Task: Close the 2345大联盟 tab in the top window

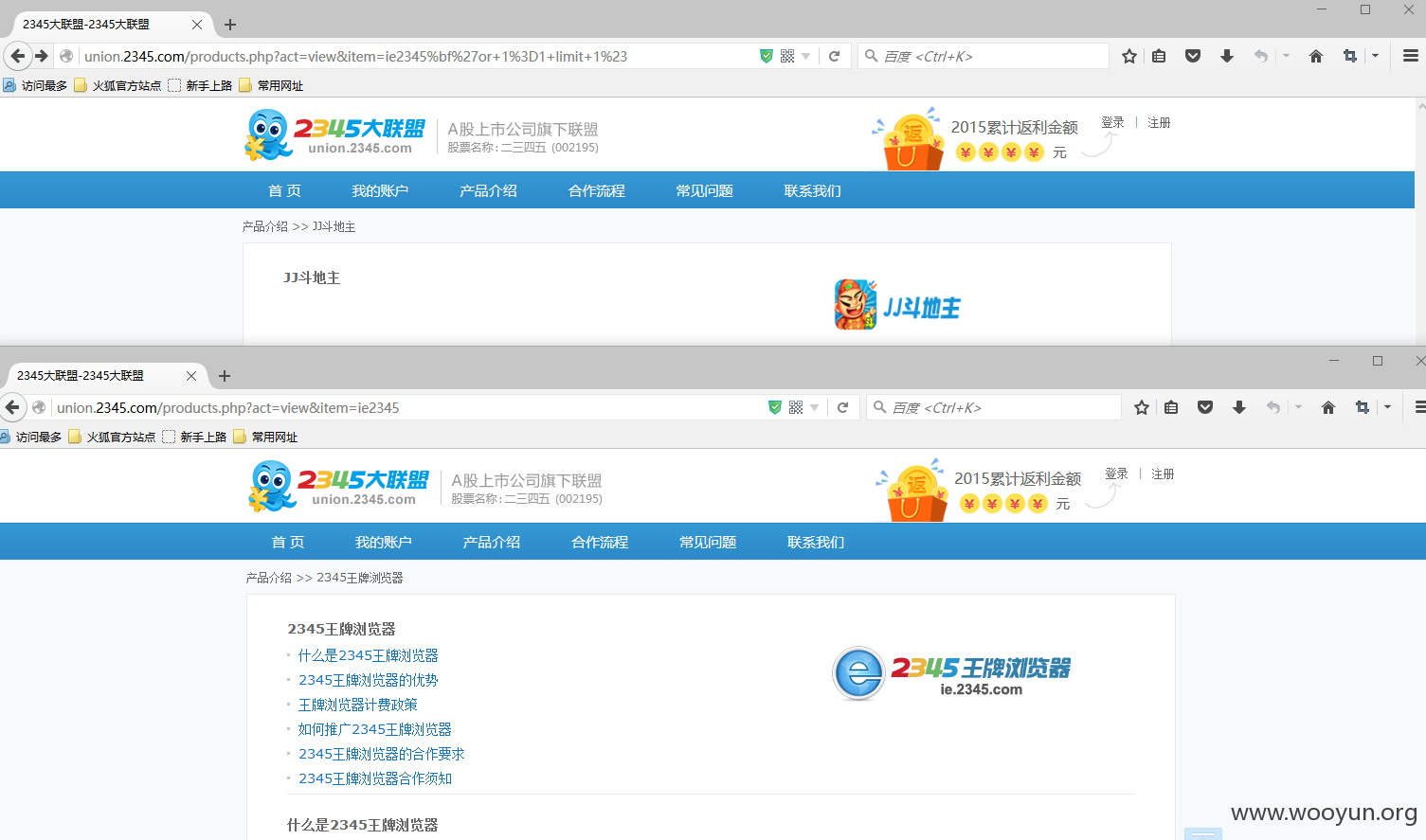Action: pyautogui.click(x=197, y=25)
